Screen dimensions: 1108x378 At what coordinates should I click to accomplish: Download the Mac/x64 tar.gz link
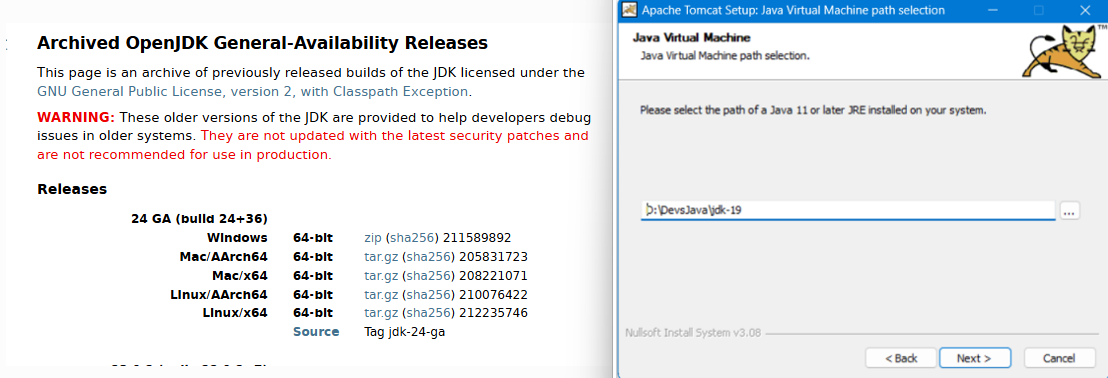coord(382,276)
